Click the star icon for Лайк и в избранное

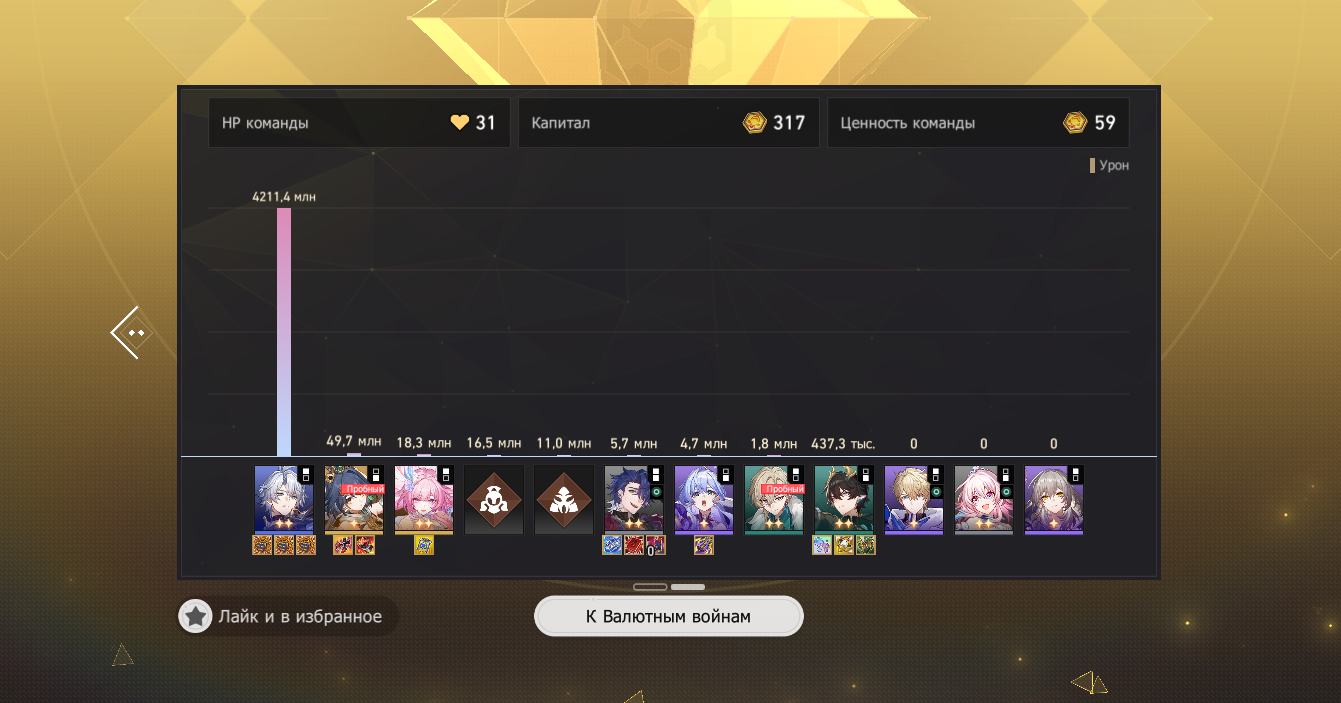[195, 616]
